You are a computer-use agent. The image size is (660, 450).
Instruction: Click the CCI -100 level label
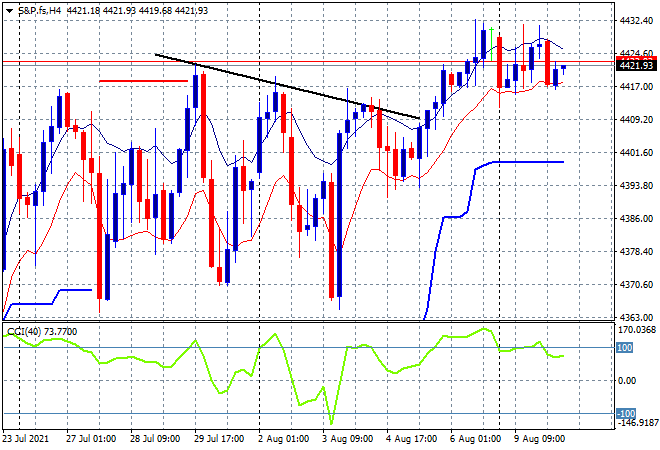pyautogui.click(x=626, y=413)
